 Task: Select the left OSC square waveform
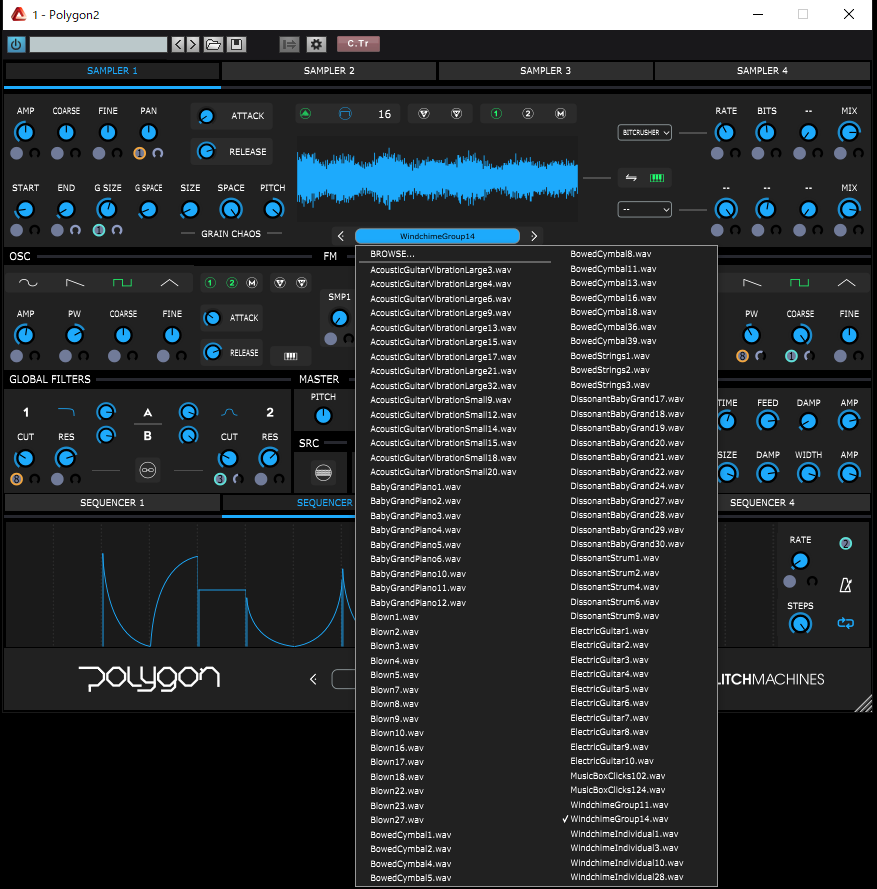click(122, 282)
